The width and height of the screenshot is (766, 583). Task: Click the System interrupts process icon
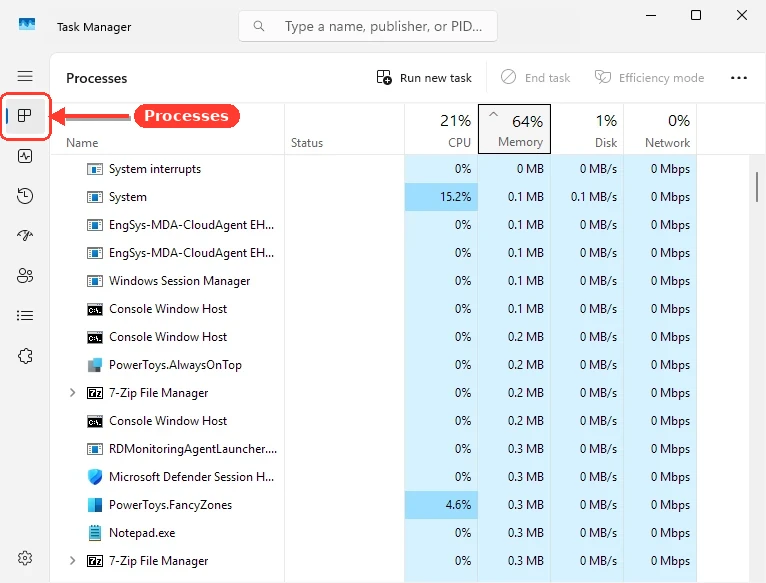pos(95,169)
